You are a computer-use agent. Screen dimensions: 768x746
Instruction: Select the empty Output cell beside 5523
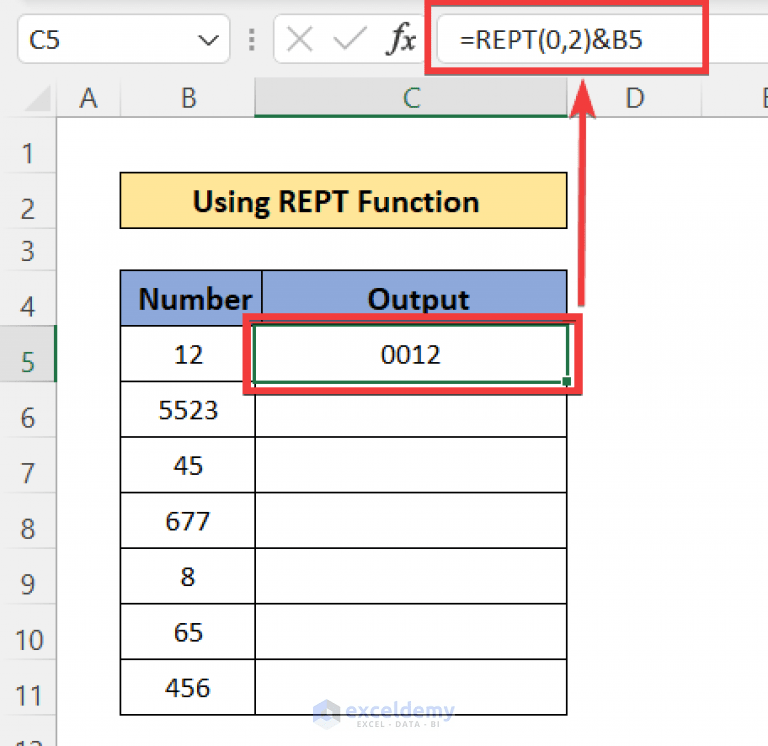click(x=410, y=409)
